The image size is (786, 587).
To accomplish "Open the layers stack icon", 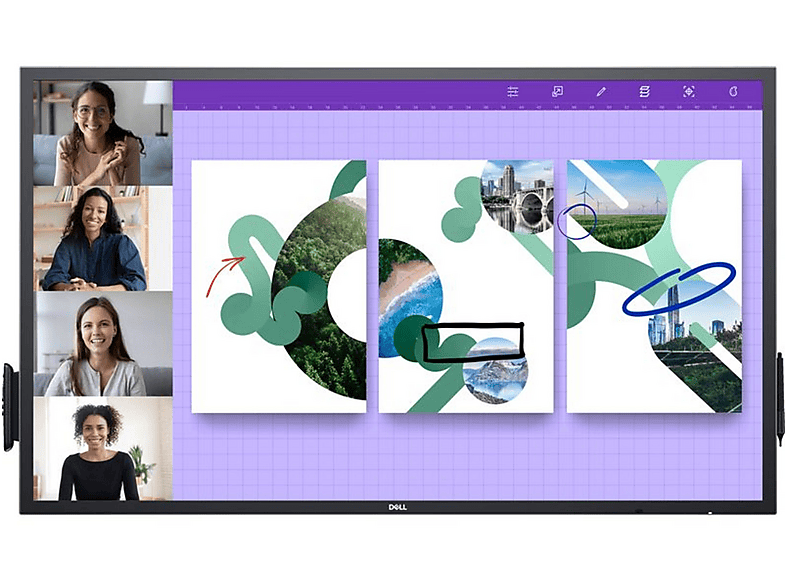I will point(645,91).
